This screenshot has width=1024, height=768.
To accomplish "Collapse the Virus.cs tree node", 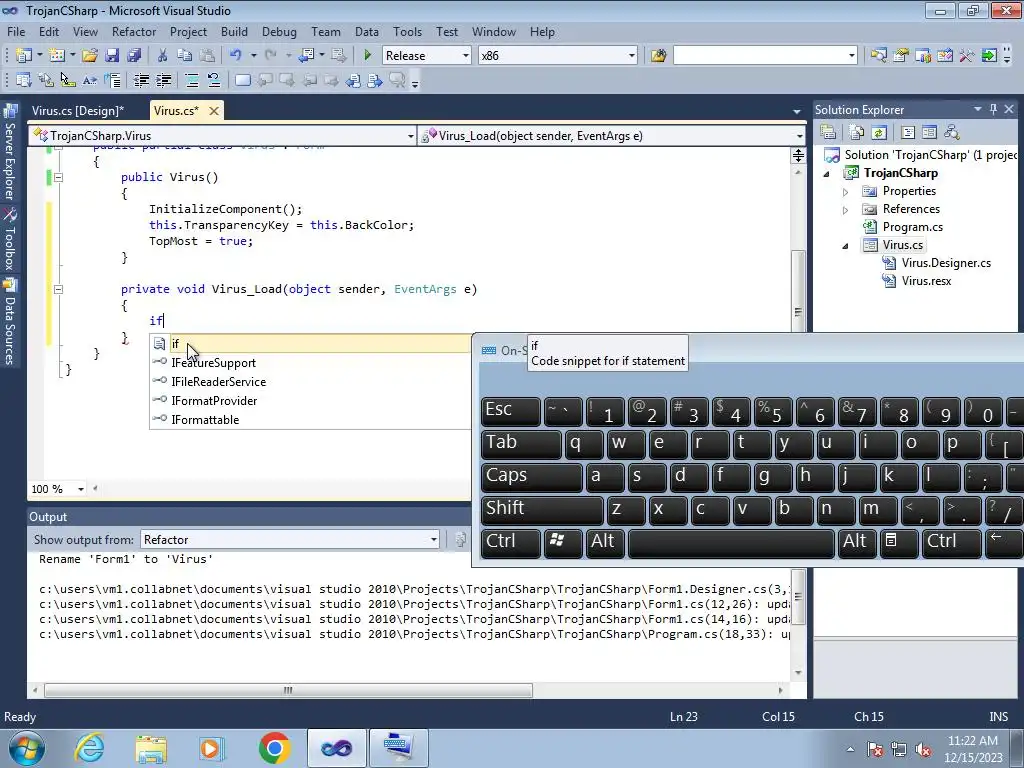I will 845,246.
